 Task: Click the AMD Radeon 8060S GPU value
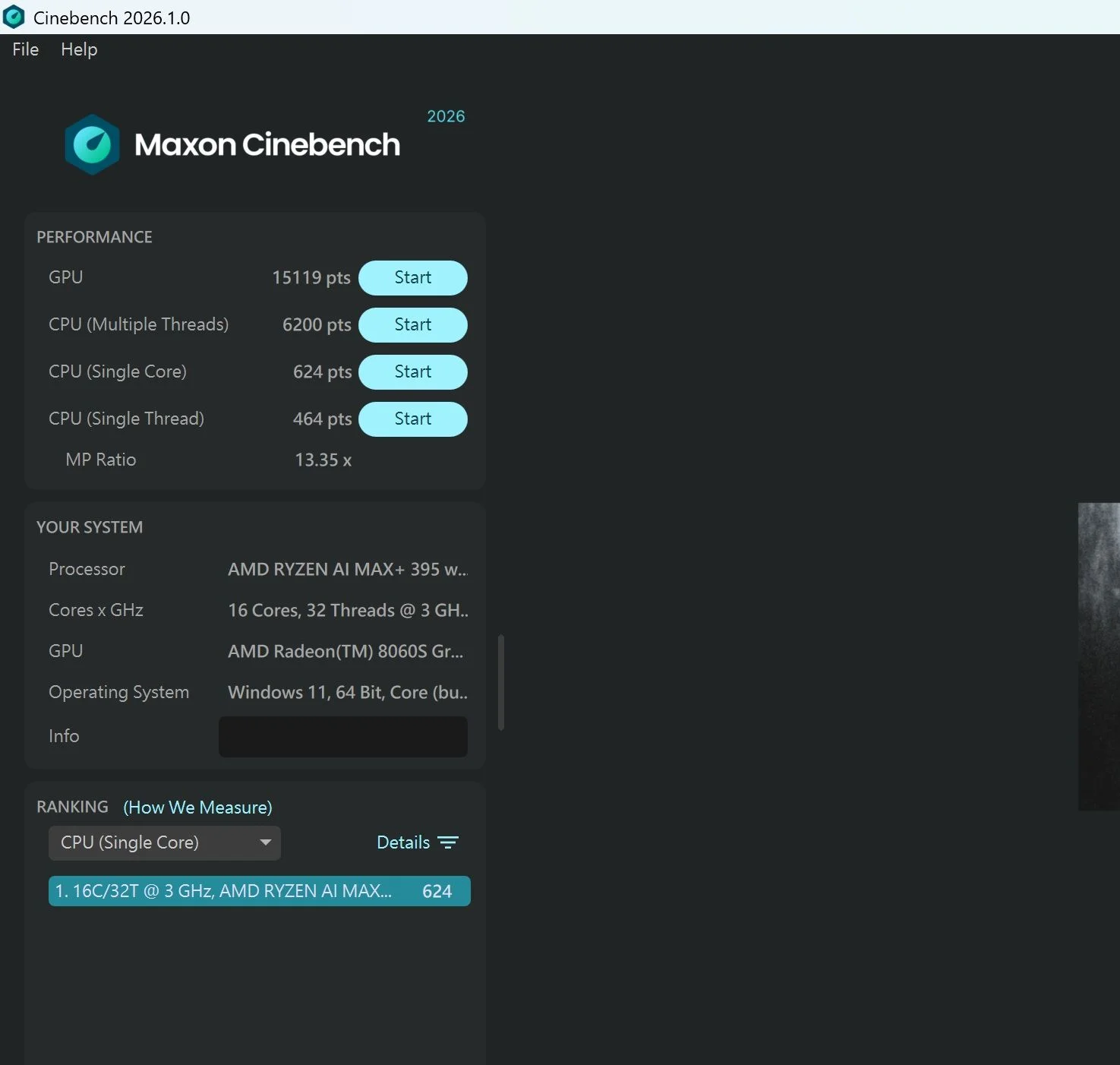coord(345,652)
